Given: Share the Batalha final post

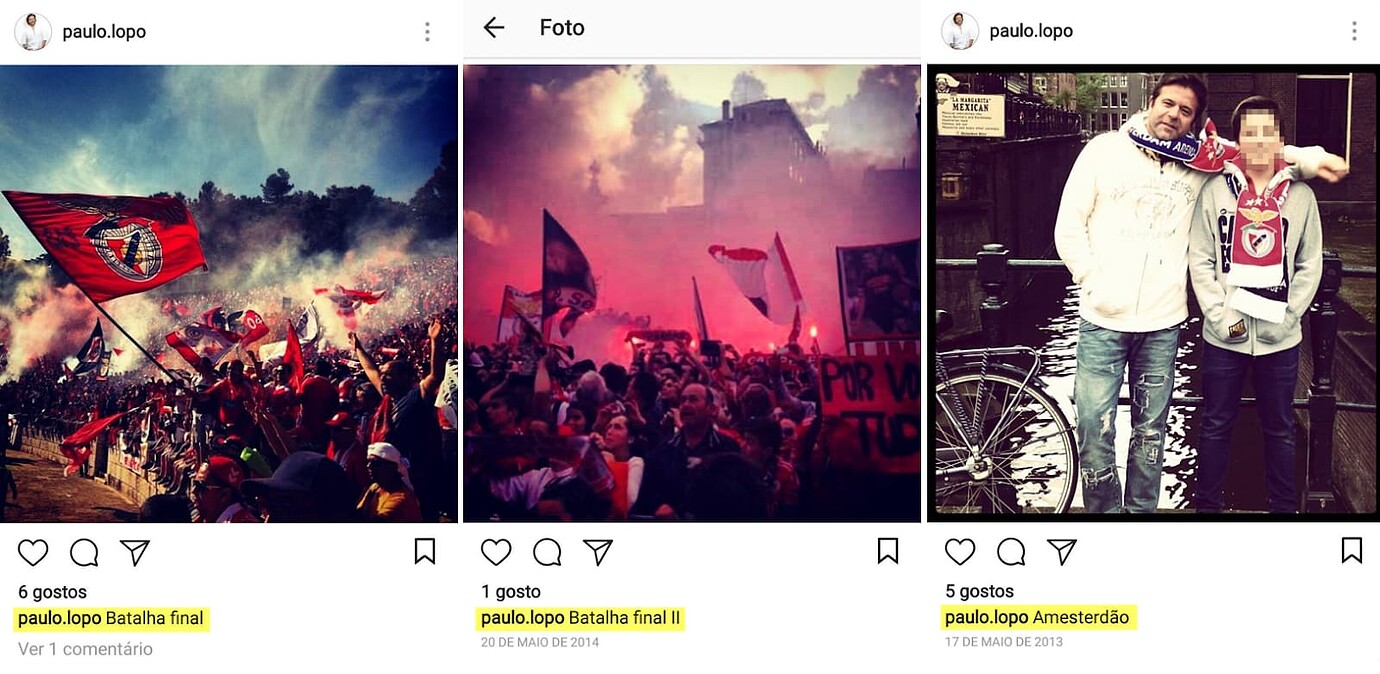Looking at the screenshot, I should click(135, 552).
